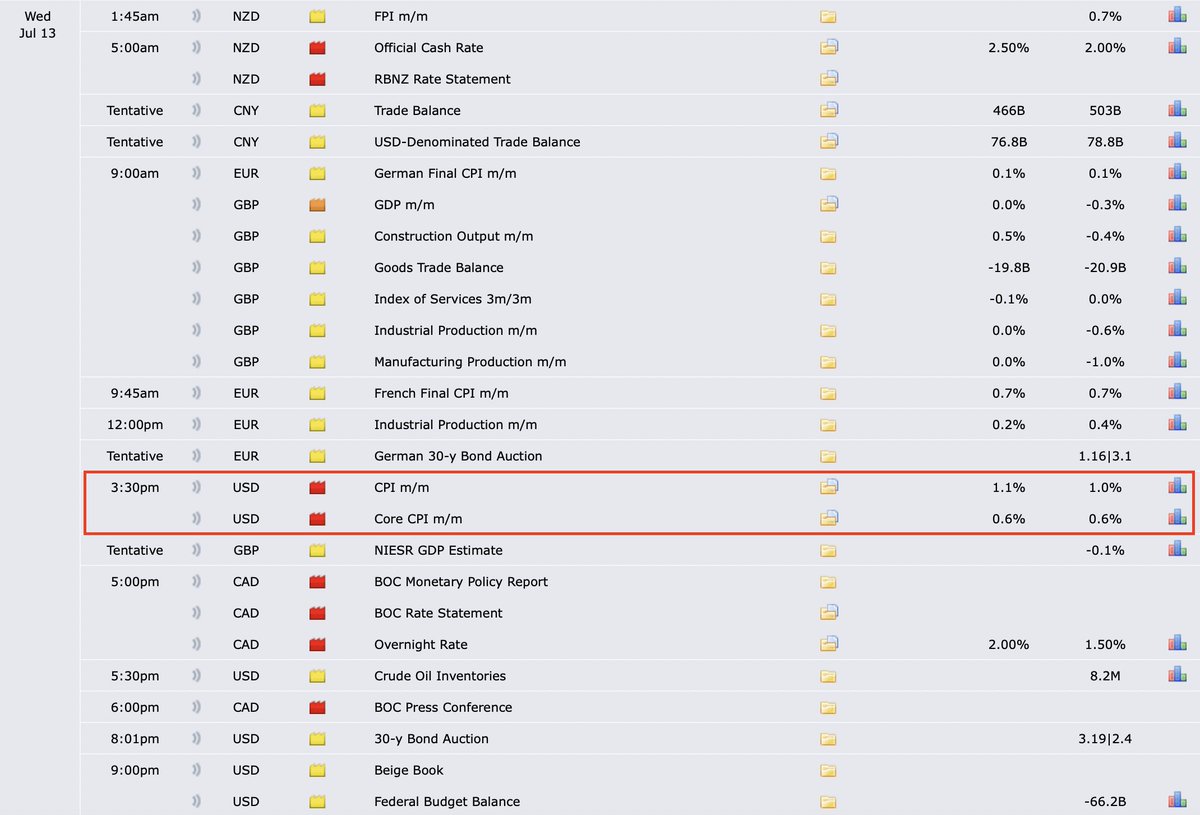Open the Core CPI m/m graph icon

coord(1177,518)
